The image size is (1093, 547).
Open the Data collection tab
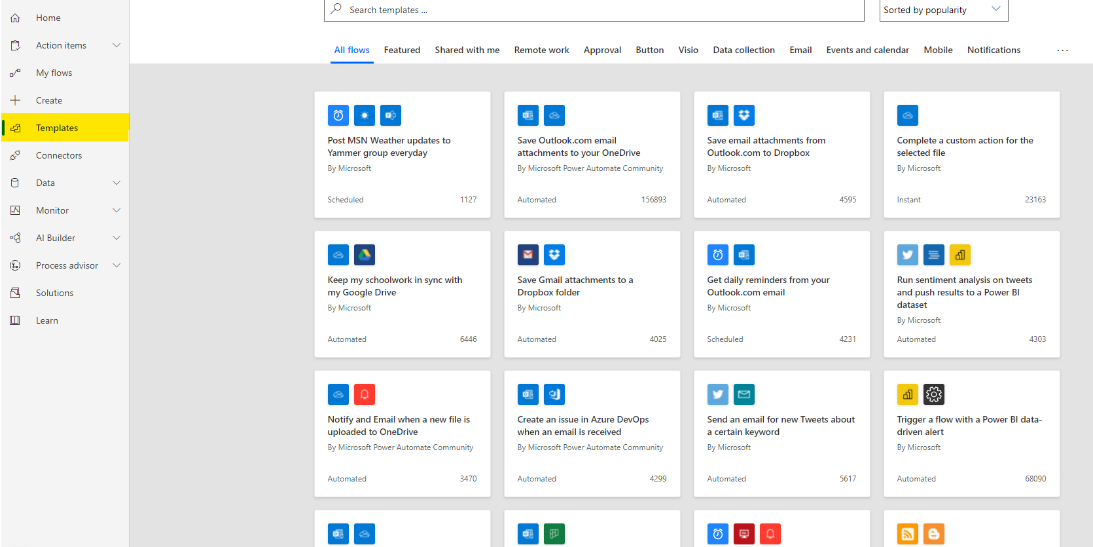pos(743,50)
